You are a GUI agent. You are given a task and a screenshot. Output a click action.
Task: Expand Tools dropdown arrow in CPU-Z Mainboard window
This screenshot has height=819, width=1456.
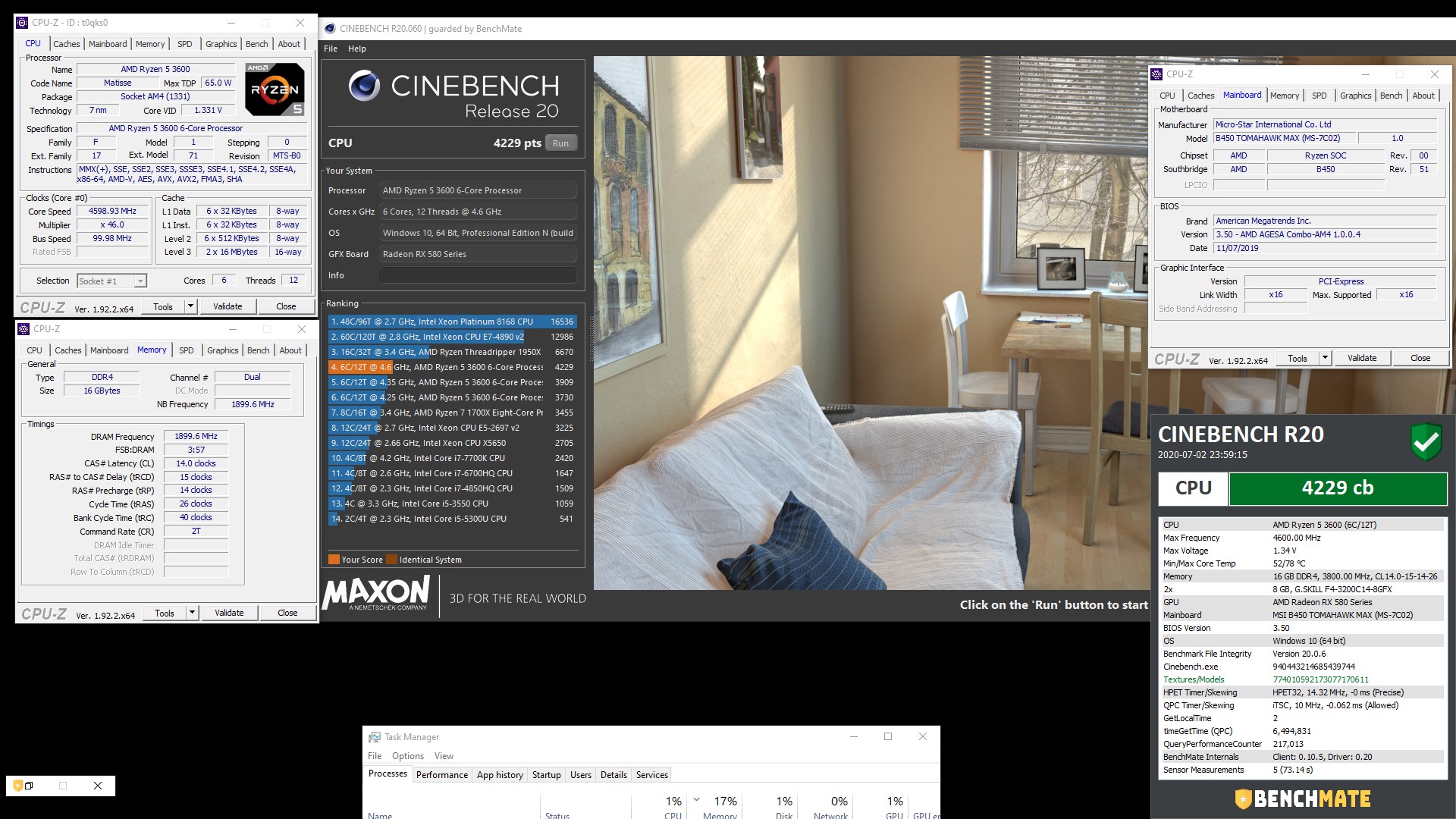coord(1325,358)
